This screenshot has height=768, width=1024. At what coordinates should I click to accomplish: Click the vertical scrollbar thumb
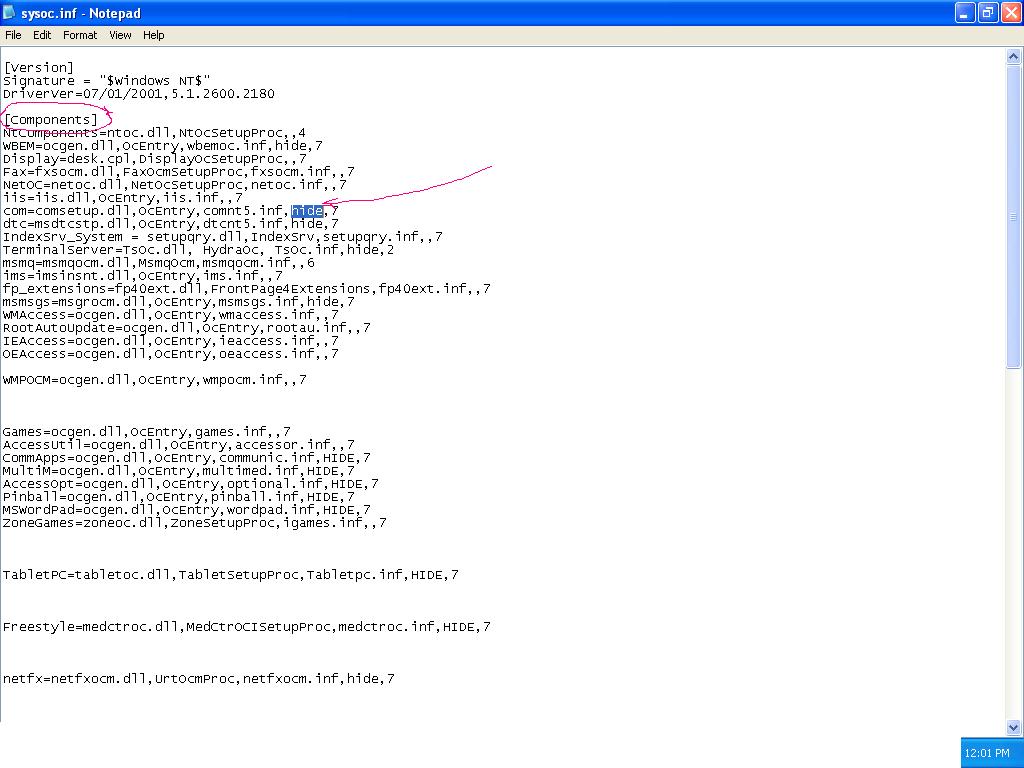1013,216
